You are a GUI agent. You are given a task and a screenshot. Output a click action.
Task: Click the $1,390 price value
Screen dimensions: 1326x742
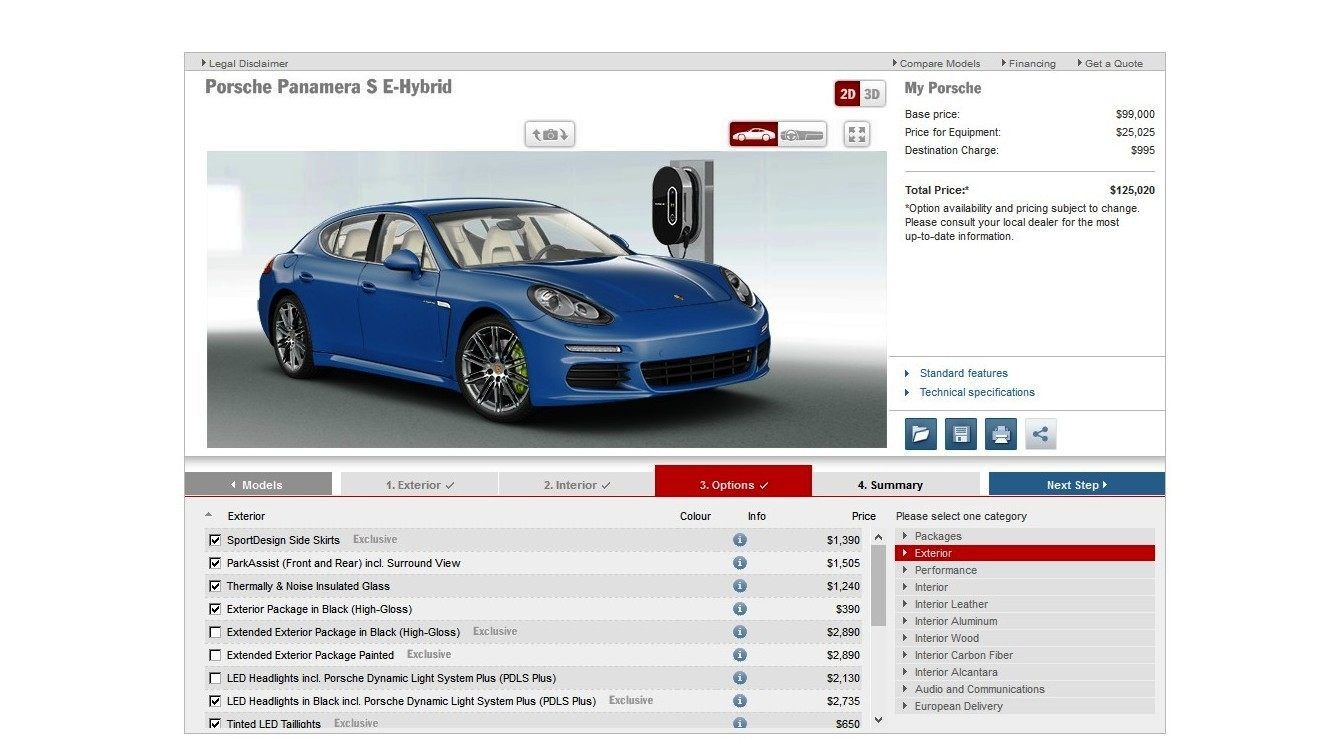[843, 540]
